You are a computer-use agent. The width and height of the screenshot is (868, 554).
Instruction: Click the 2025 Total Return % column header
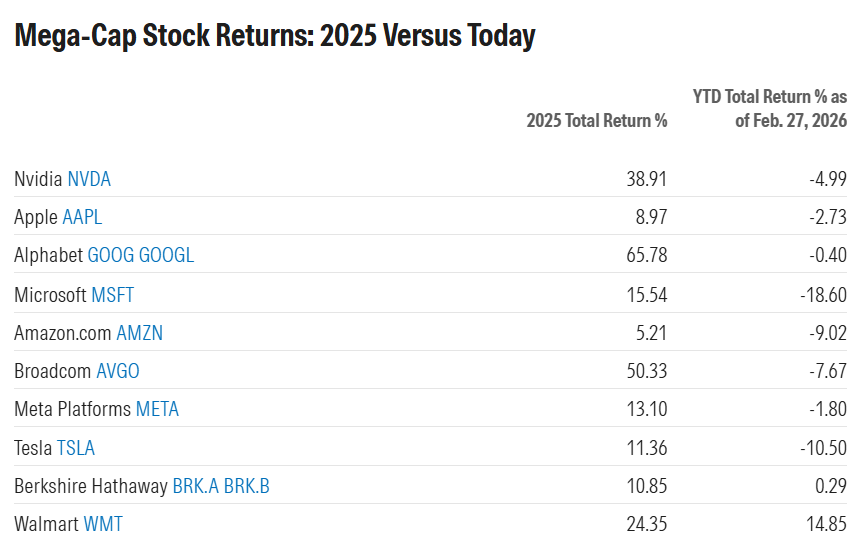597,121
